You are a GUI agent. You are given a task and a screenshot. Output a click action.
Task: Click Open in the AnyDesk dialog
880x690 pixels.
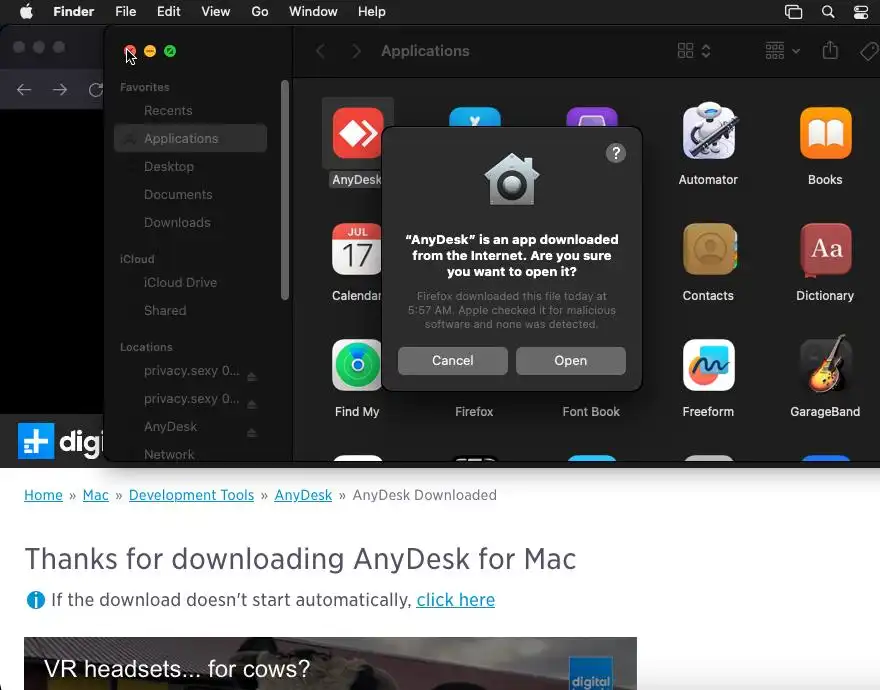tap(571, 360)
